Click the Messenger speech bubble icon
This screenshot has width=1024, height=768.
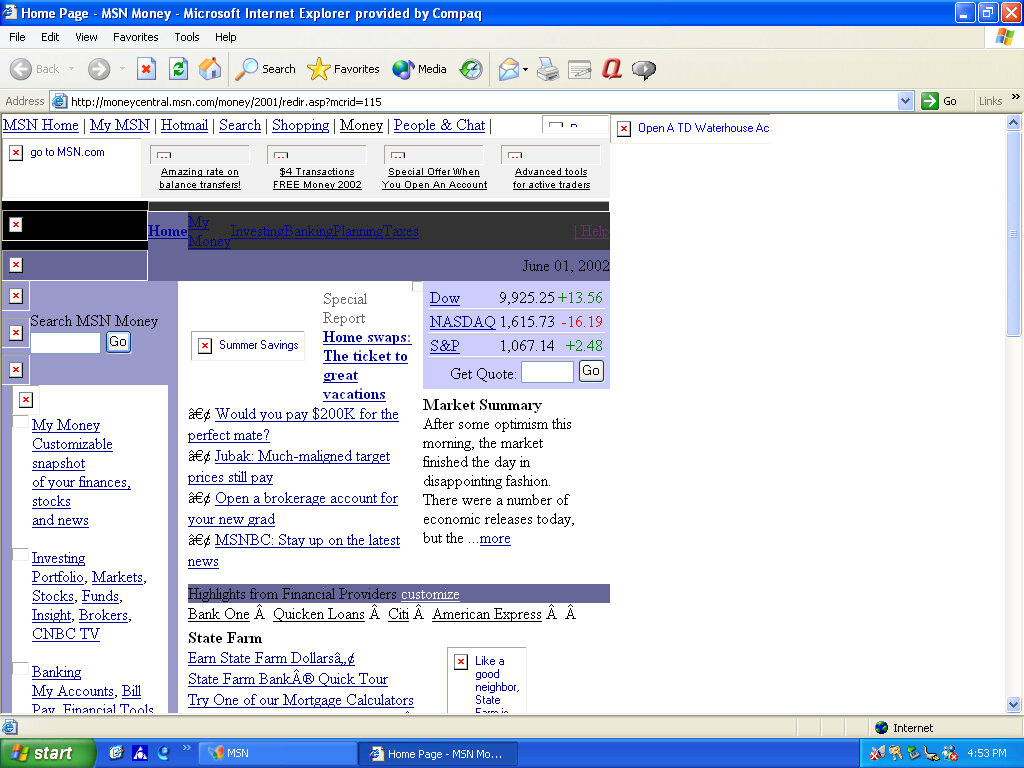[644, 69]
